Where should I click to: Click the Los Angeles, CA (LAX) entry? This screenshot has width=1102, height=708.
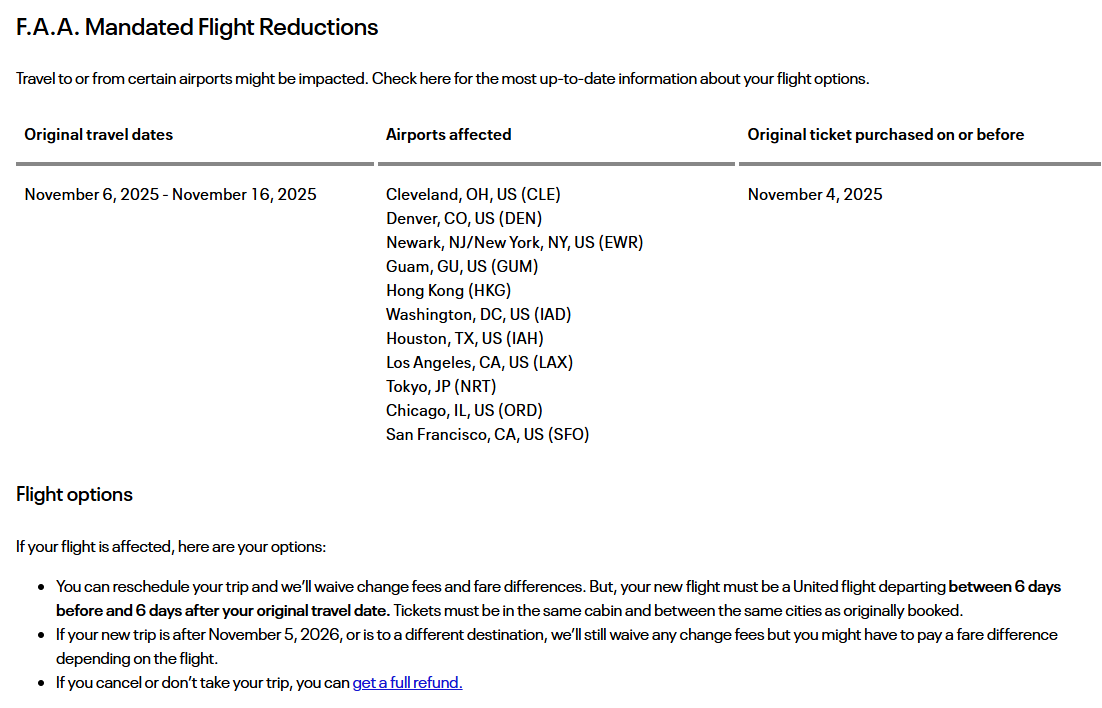point(479,363)
